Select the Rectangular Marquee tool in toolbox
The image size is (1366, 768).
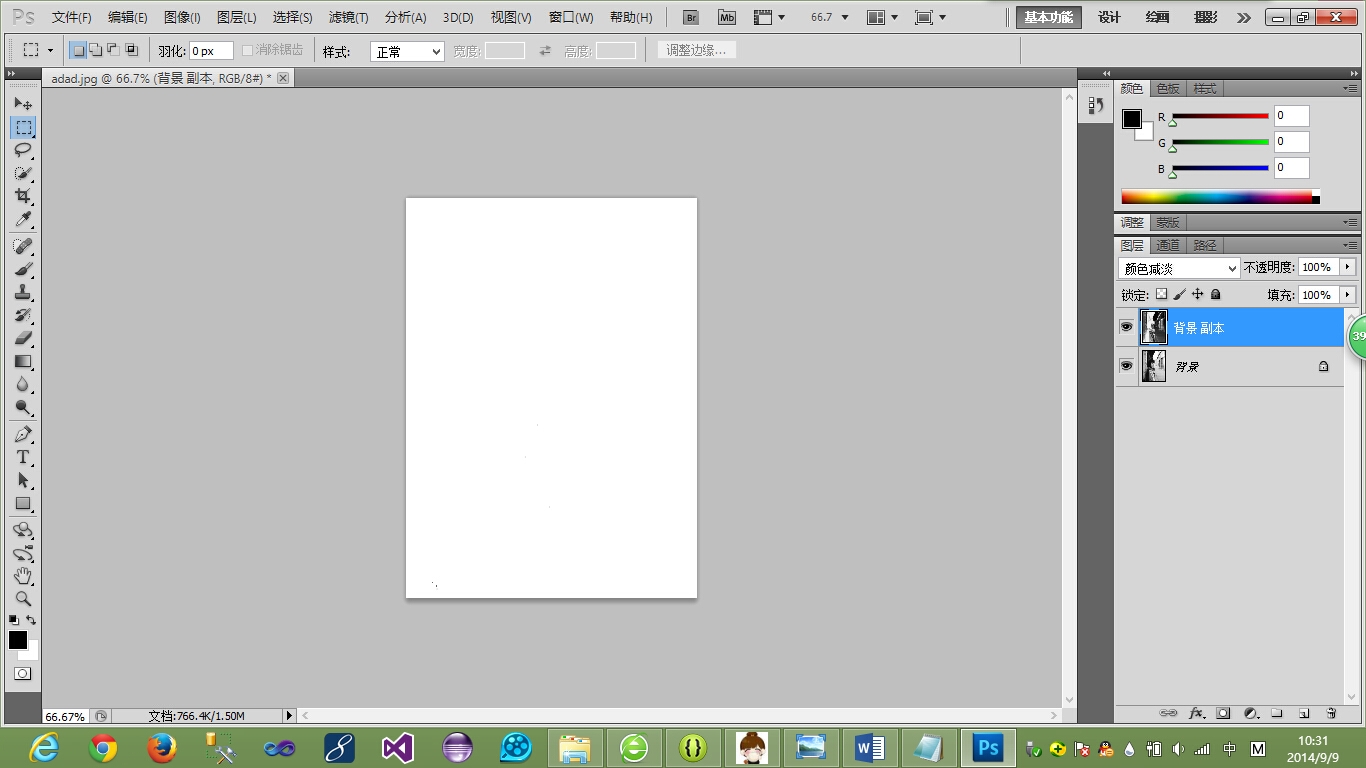pyautogui.click(x=23, y=127)
